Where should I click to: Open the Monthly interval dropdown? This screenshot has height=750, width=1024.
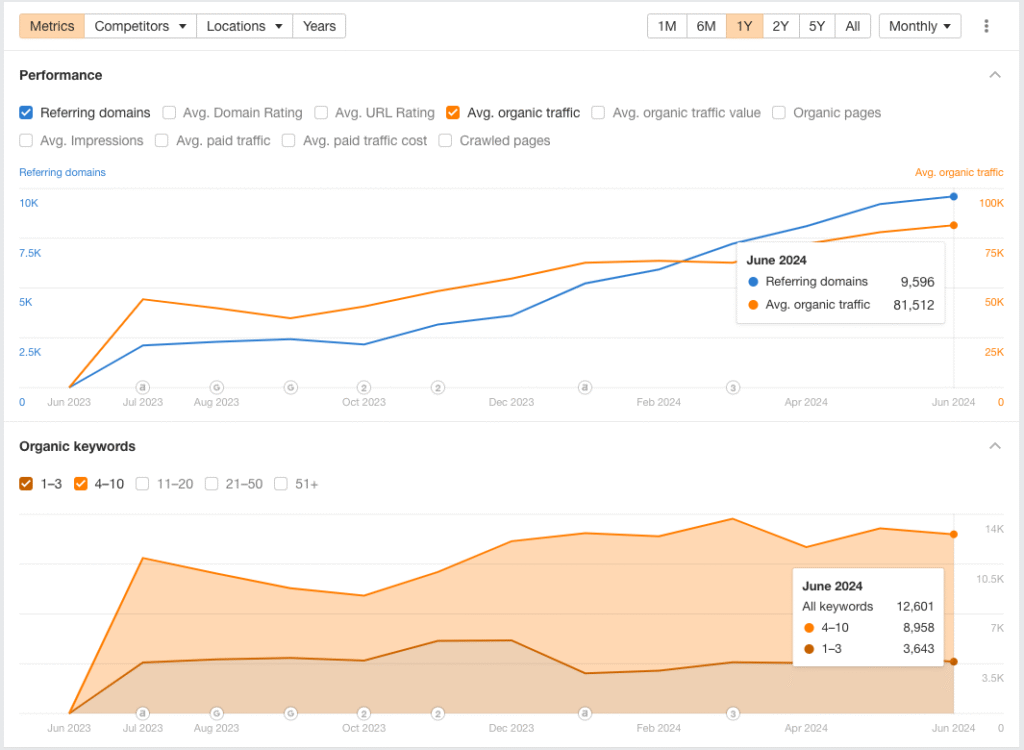[x=919, y=26]
